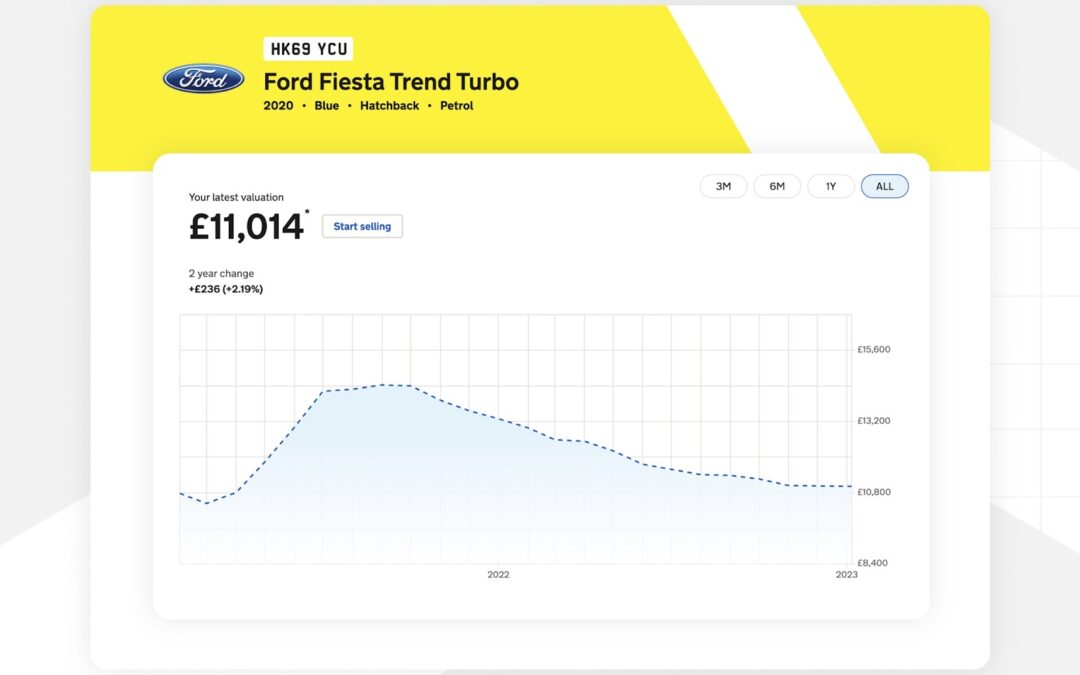Click the +£236 (+2.19%) change value
The image size is (1080, 675).
pyautogui.click(x=226, y=289)
